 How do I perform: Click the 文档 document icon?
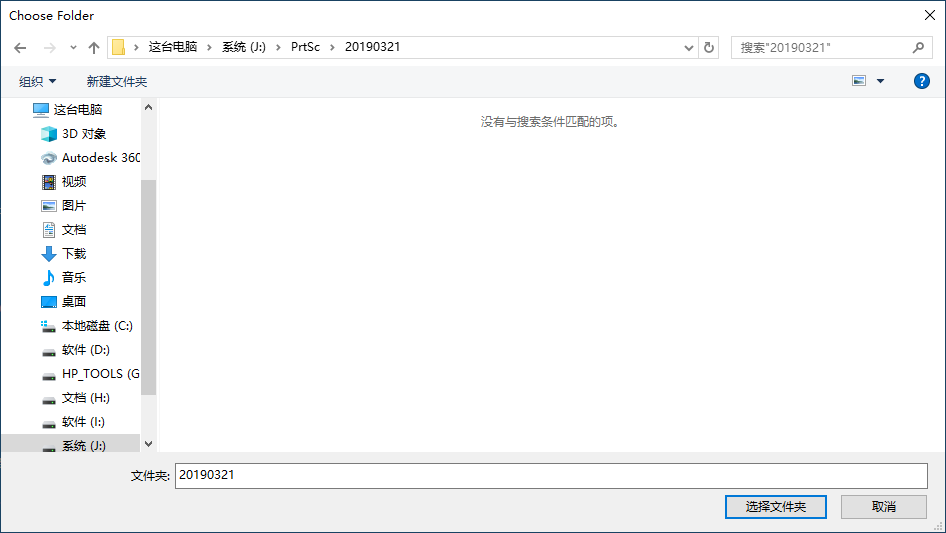coord(49,229)
